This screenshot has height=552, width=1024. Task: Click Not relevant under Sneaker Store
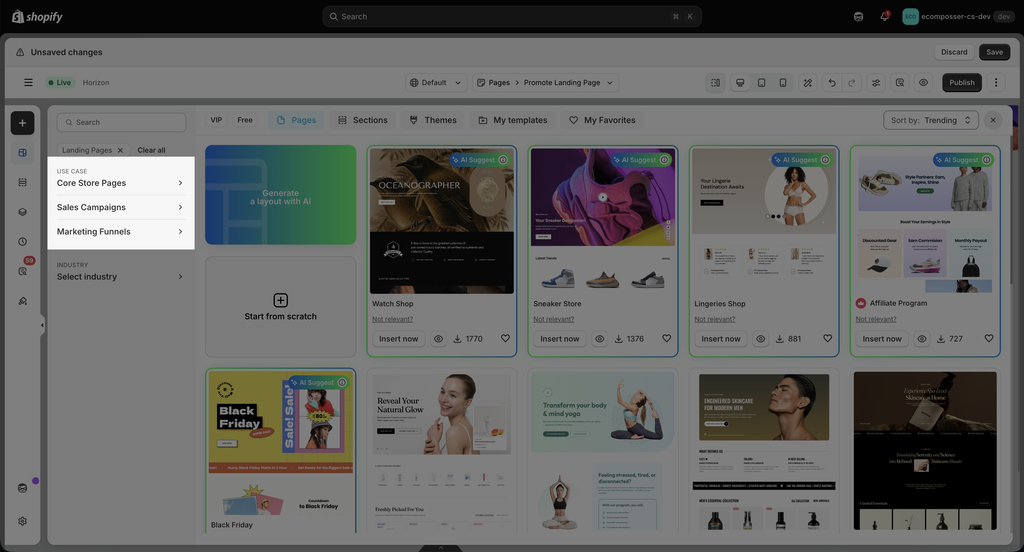pyautogui.click(x=554, y=319)
